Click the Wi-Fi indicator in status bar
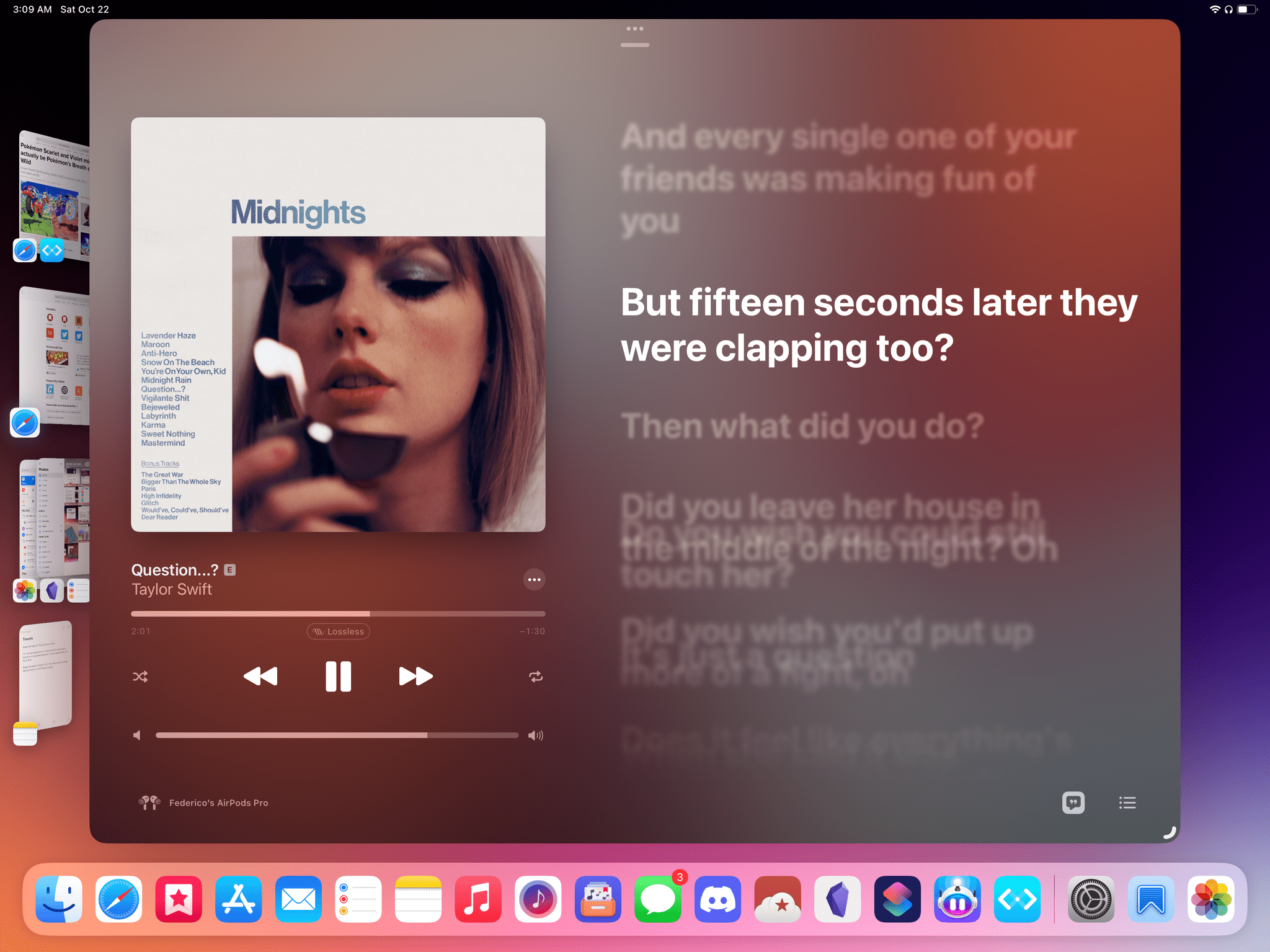The width and height of the screenshot is (1270, 952). [1214, 9]
